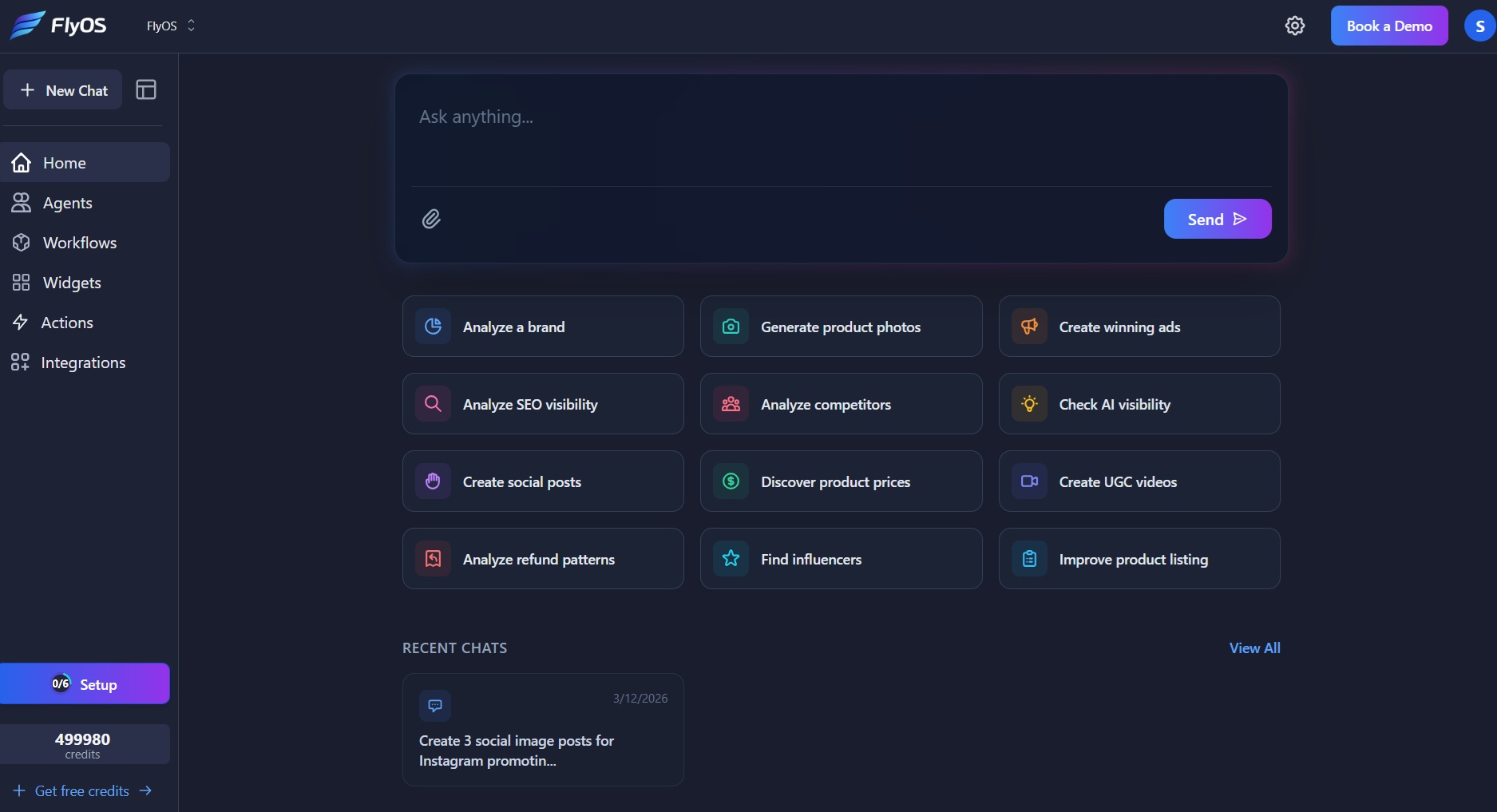Screen dimensions: 1497x812
Task: Open the 0/6 Setup progress panel
Action: tap(85, 683)
